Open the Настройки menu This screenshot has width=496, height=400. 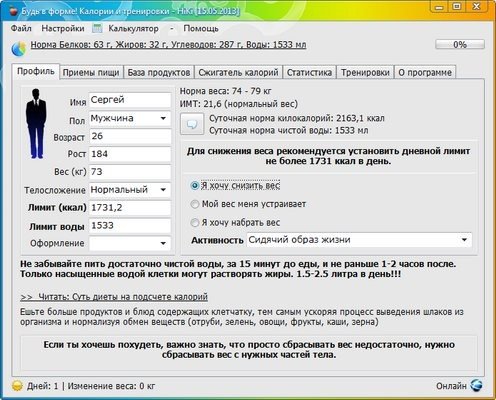(x=63, y=29)
